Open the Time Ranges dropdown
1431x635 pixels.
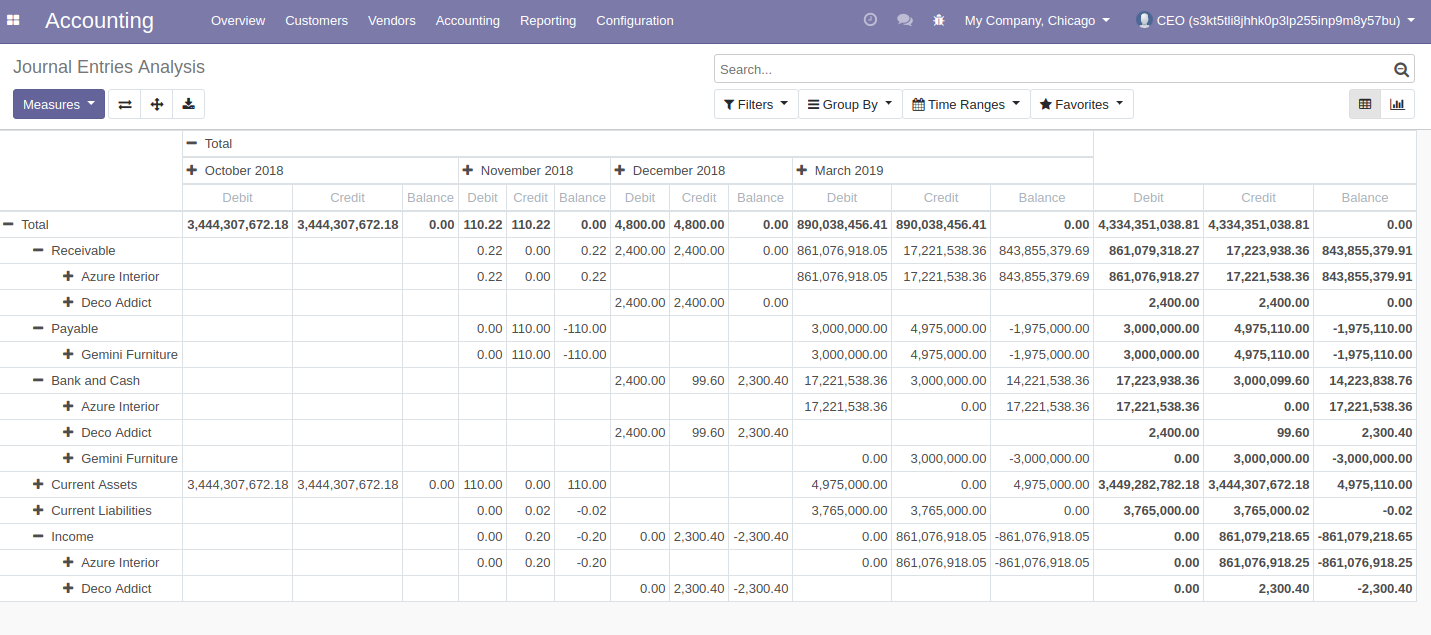pos(964,103)
